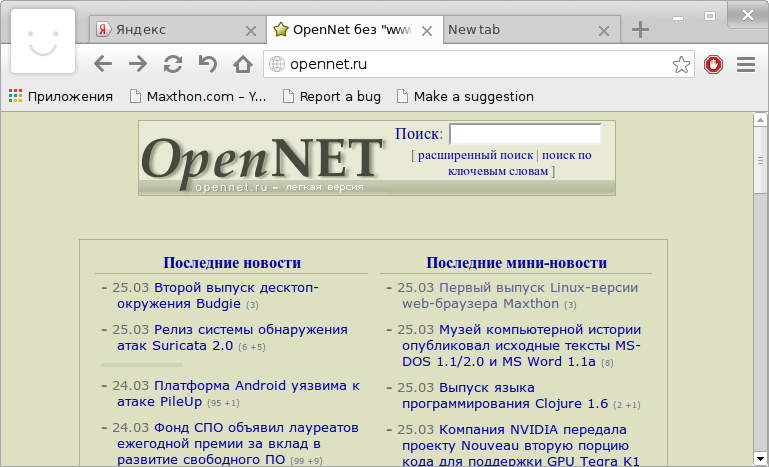Viewport: 769px width, 467px height.
Task: Close the Яндекс tab
Action: point(251,31)
